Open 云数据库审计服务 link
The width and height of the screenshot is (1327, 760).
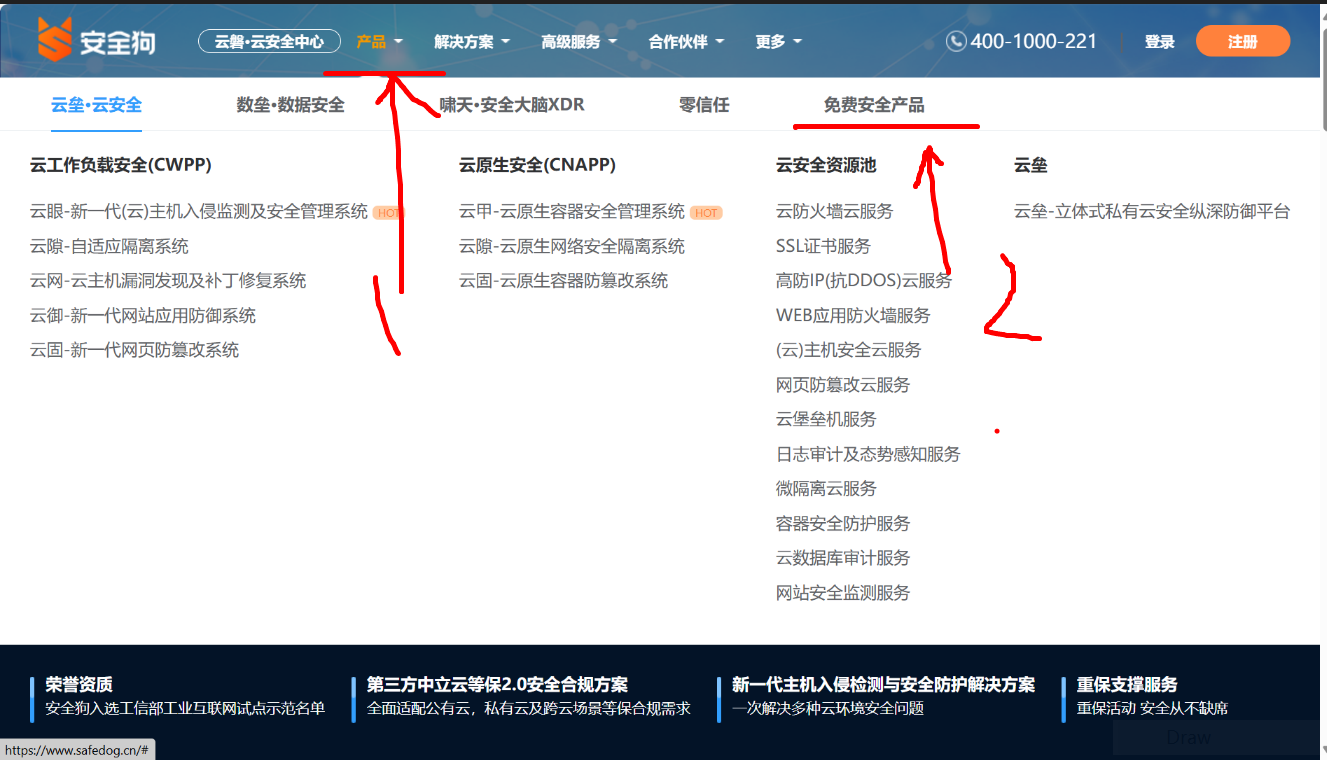pos(843,558)
